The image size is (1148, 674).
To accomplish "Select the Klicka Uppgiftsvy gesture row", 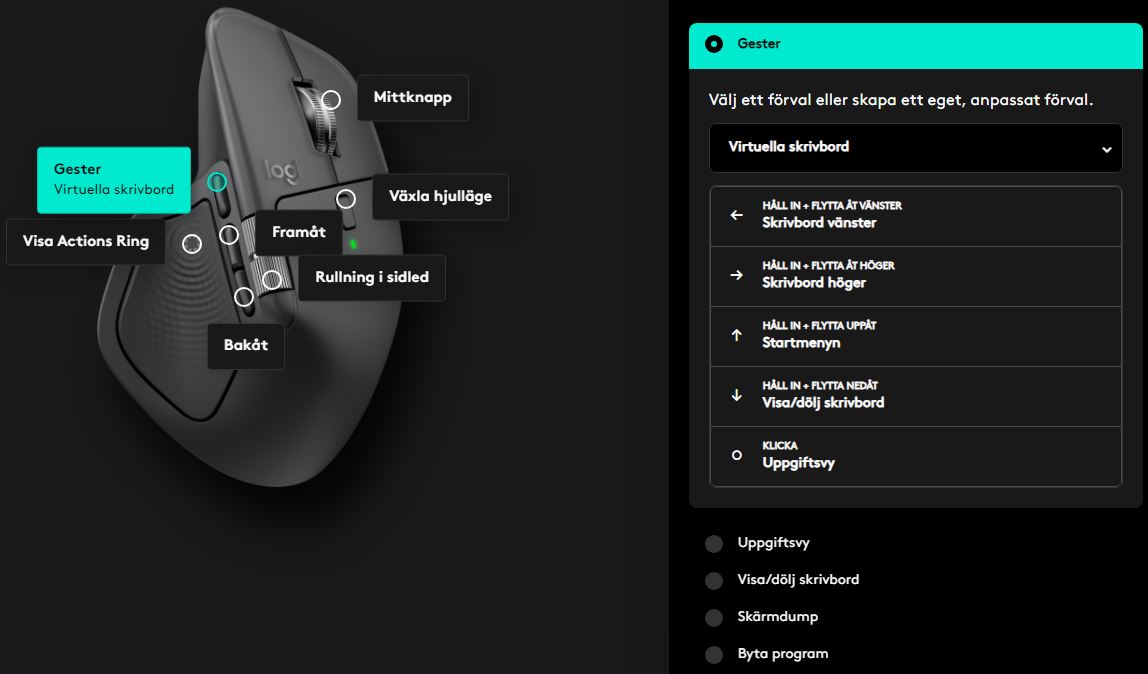I will pos(915,455).
